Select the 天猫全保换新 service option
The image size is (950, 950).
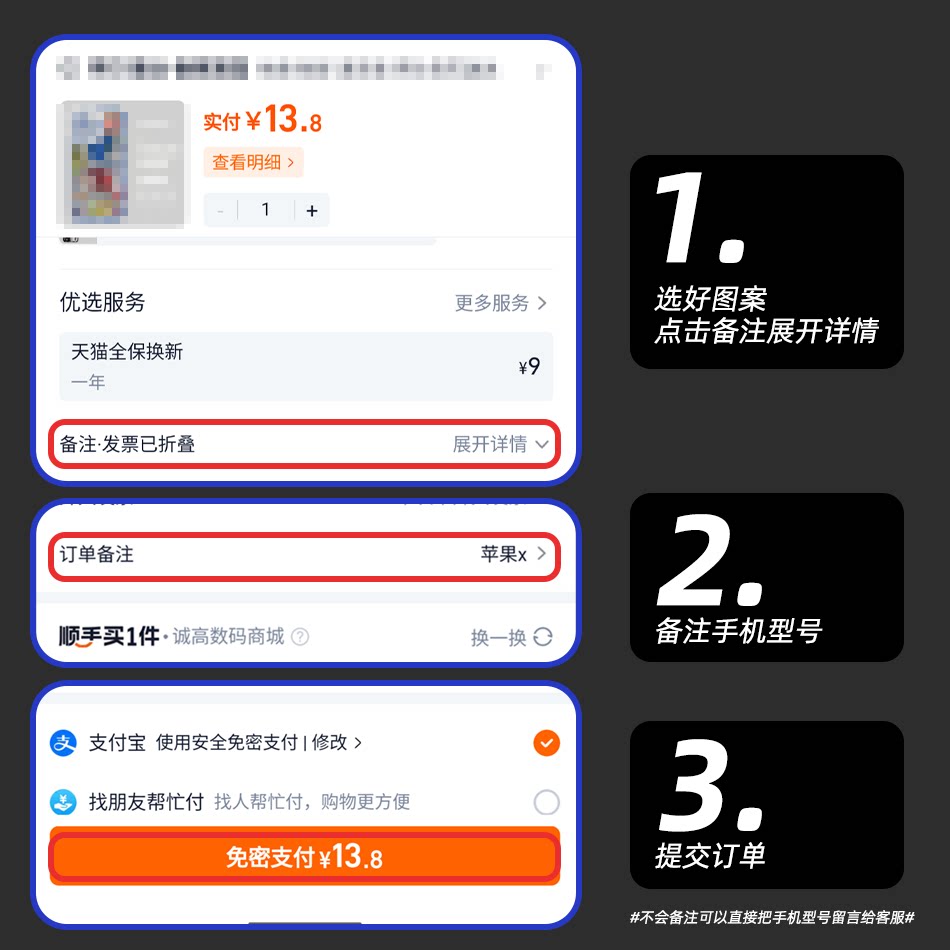click(306, 366)
